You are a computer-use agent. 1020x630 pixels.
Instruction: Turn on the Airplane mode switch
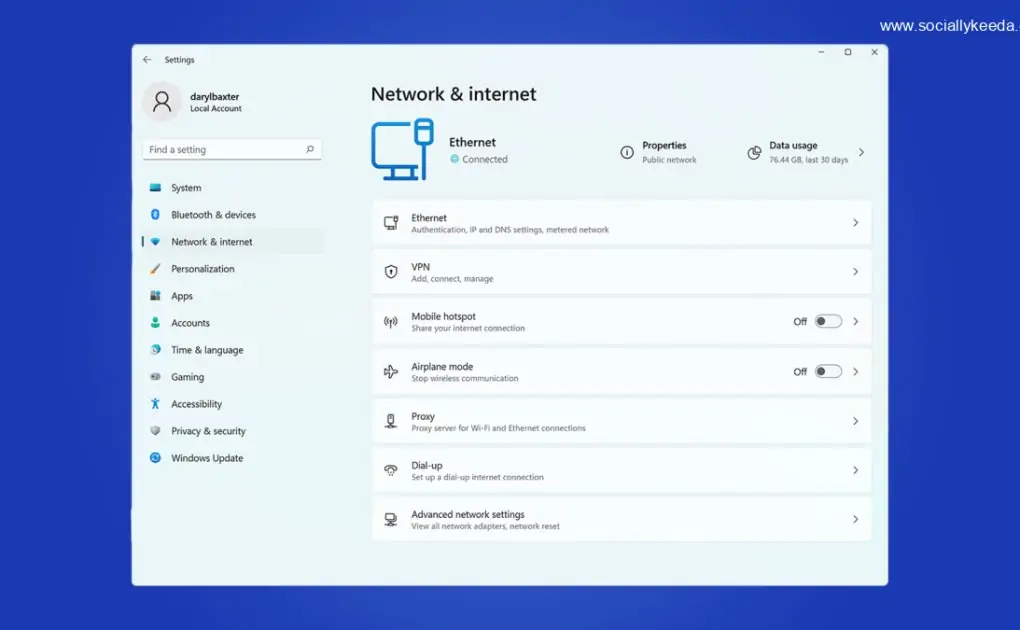coord(828,370)
